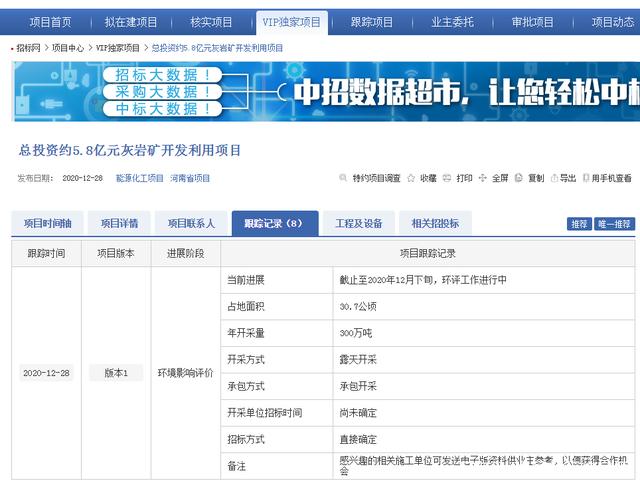The width and height of the screenshot is (640, 487).
Task: Switch to the 工程及设备 tab
Action: click(359, 223)
